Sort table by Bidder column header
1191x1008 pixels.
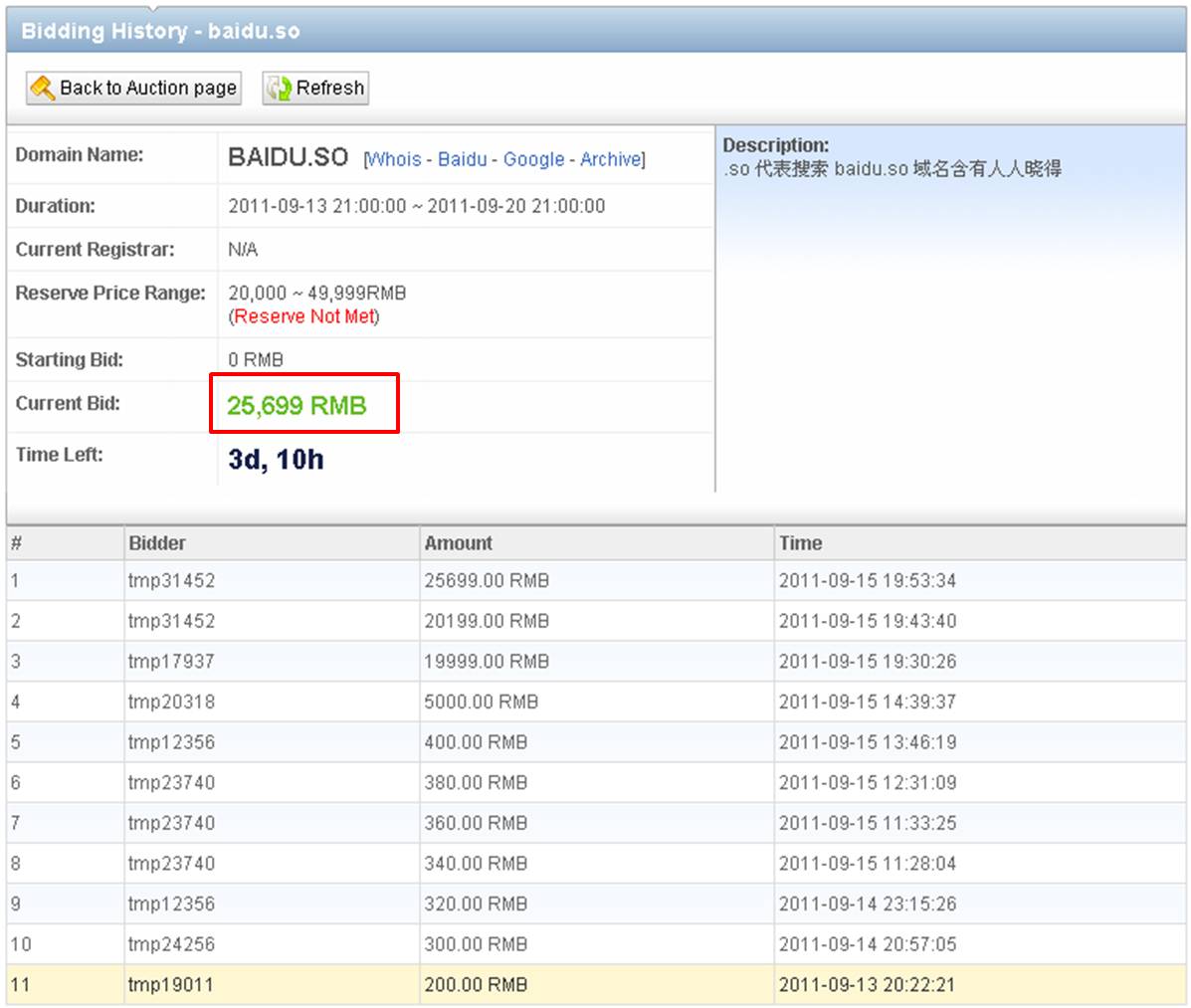click(x=157, y=543)
